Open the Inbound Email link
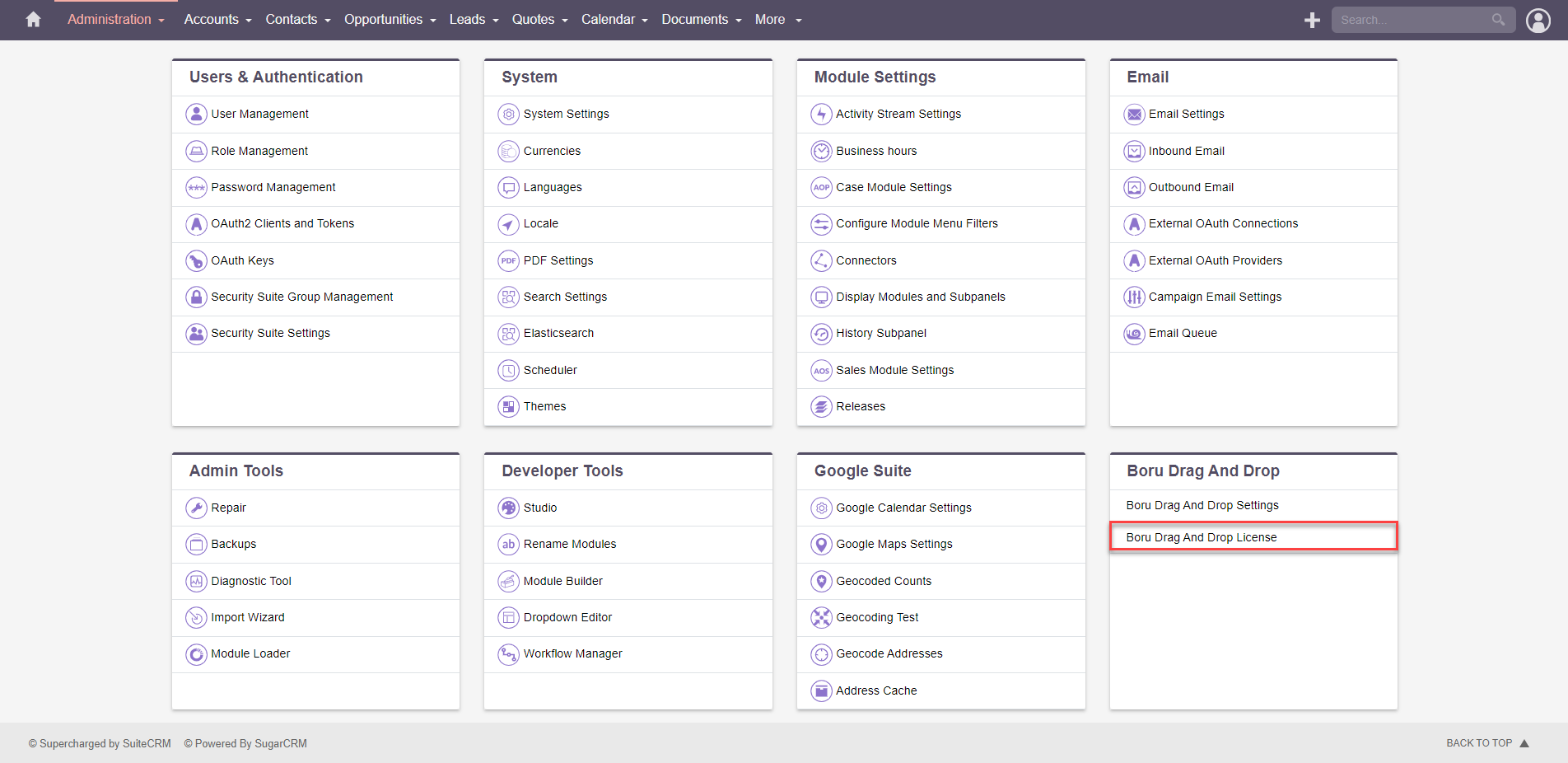Viewport: 1568px width, 763px height. pos(1186,151)
